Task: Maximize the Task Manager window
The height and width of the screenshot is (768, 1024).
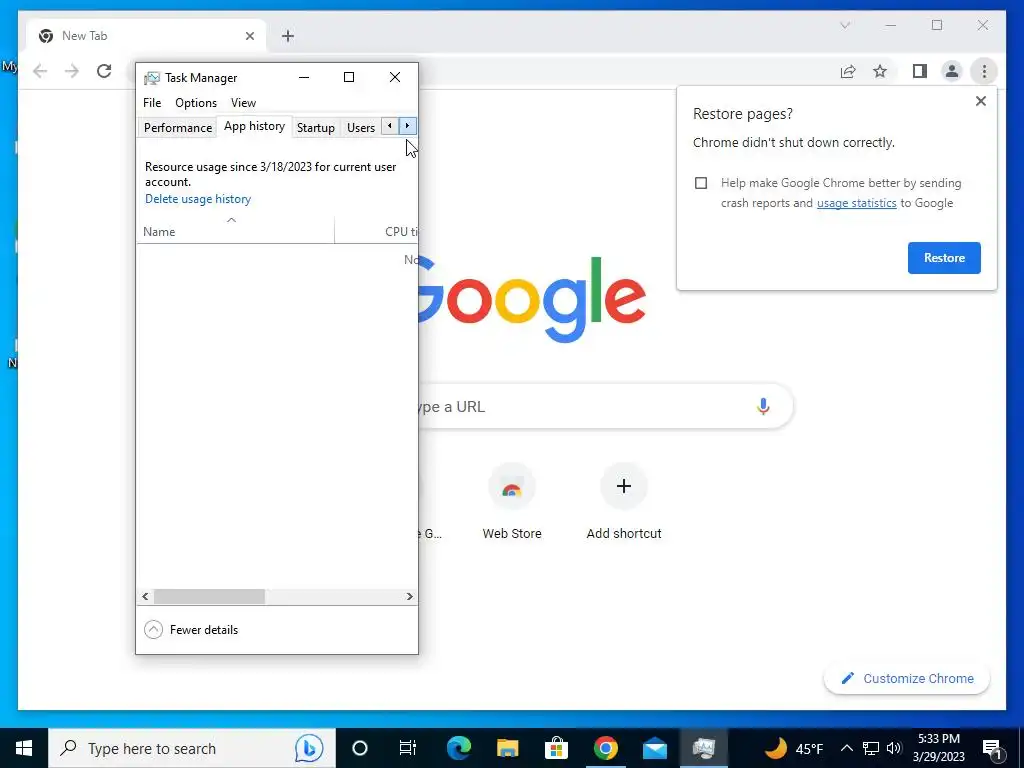Action: (349, 77)
